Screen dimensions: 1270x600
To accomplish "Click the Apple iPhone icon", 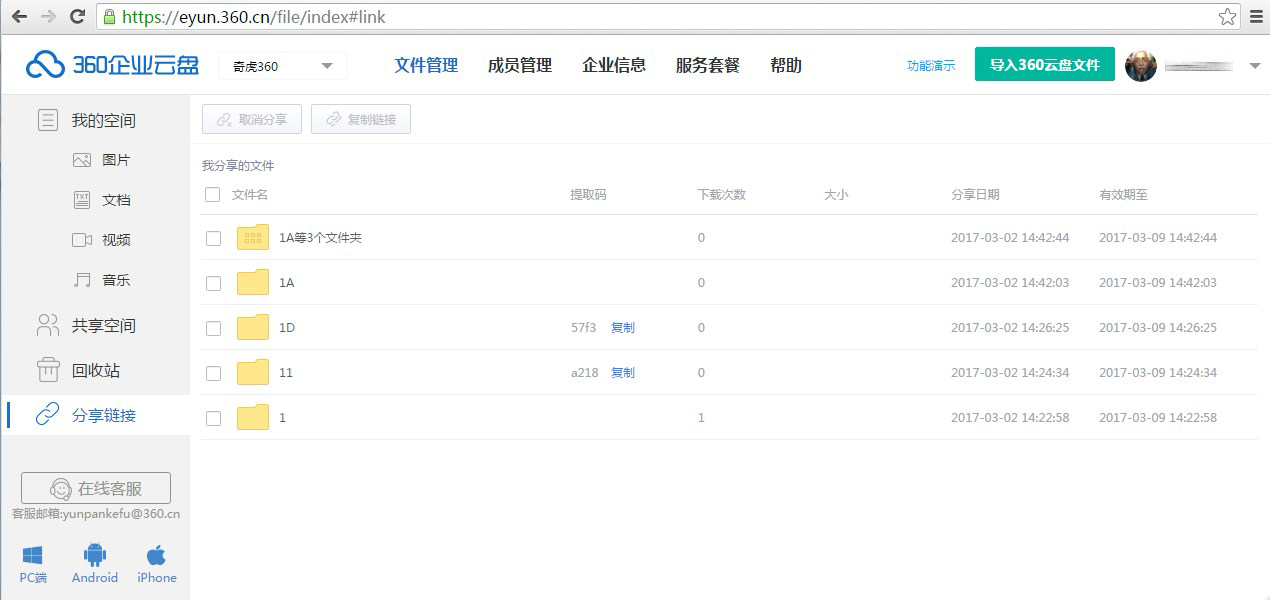I will (157, 555).
